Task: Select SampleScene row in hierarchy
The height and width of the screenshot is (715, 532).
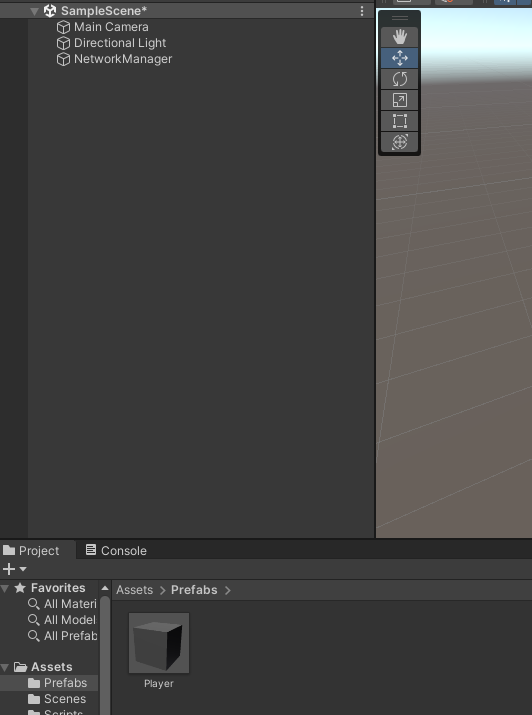Action: (x=187, y=11)
